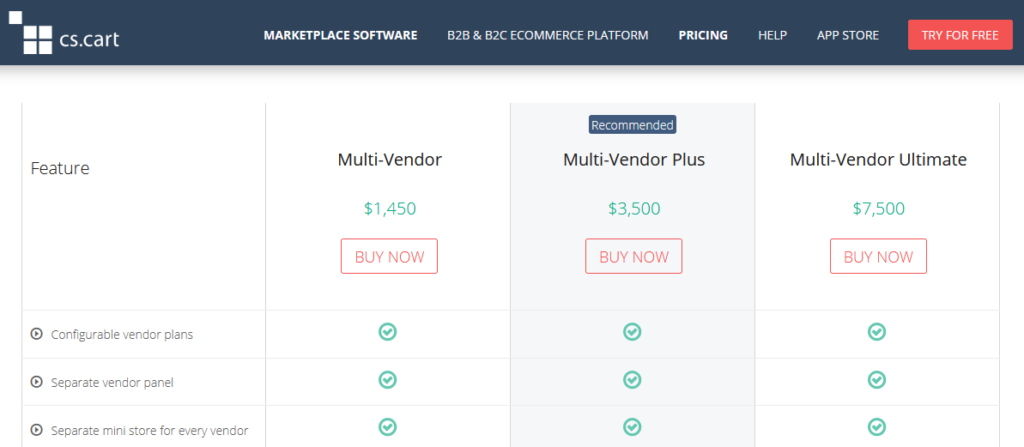This screenshot has width=1024, height=447.
Task: Click Multi-Vendor checkmark for Configurable vendor plans
Action: pos(388,332)
